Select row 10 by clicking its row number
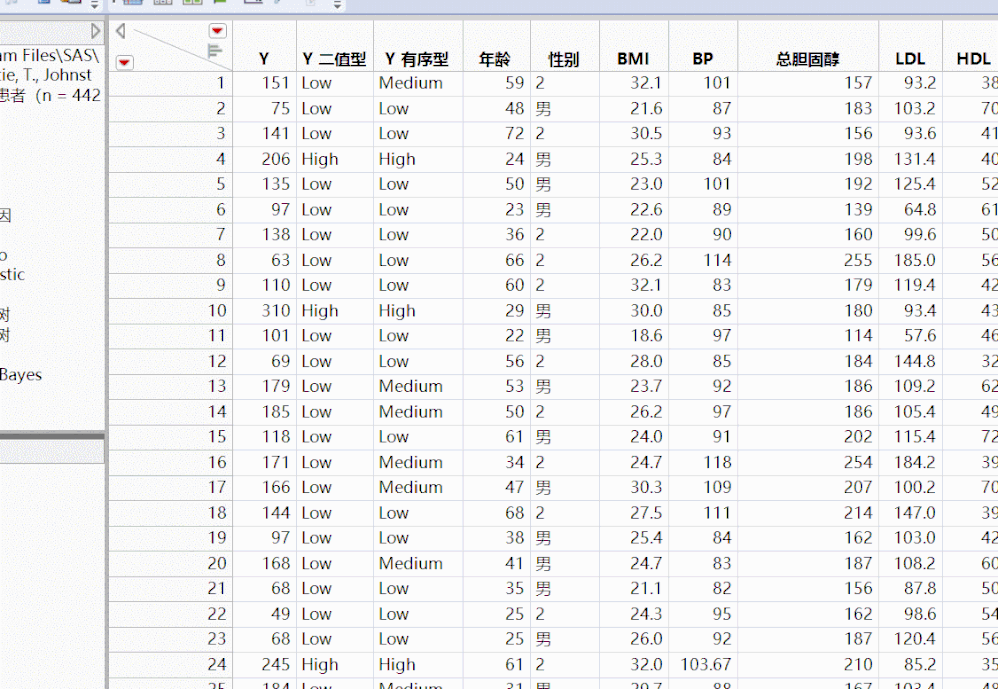Viewport: 998px width, 689px height. point(215,310)
